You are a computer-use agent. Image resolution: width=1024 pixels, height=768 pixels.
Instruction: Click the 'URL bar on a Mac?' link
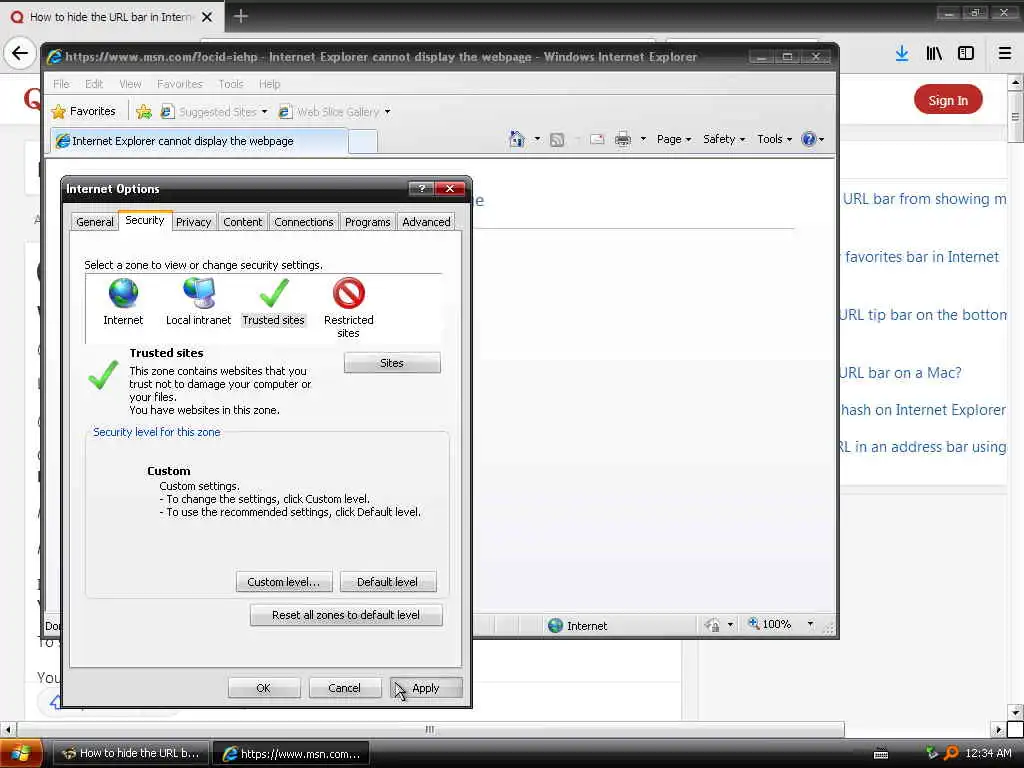tap(900, 373)
